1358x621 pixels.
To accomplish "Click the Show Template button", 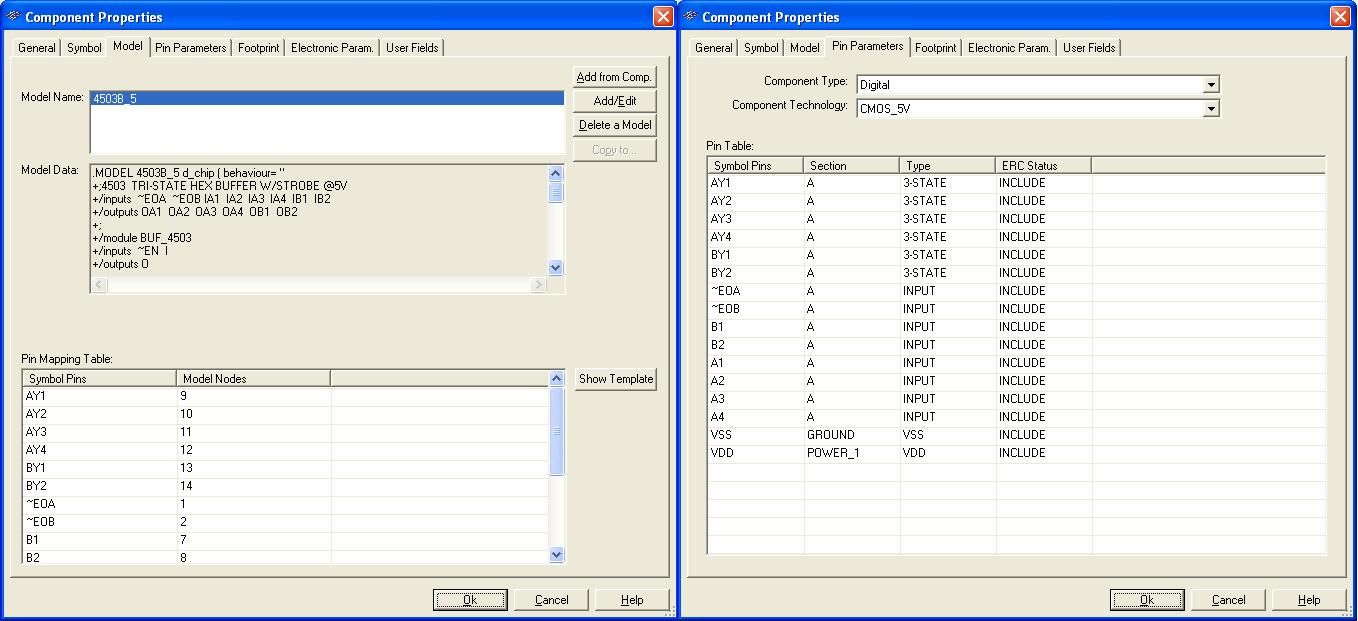I will (x=615, y=379).
